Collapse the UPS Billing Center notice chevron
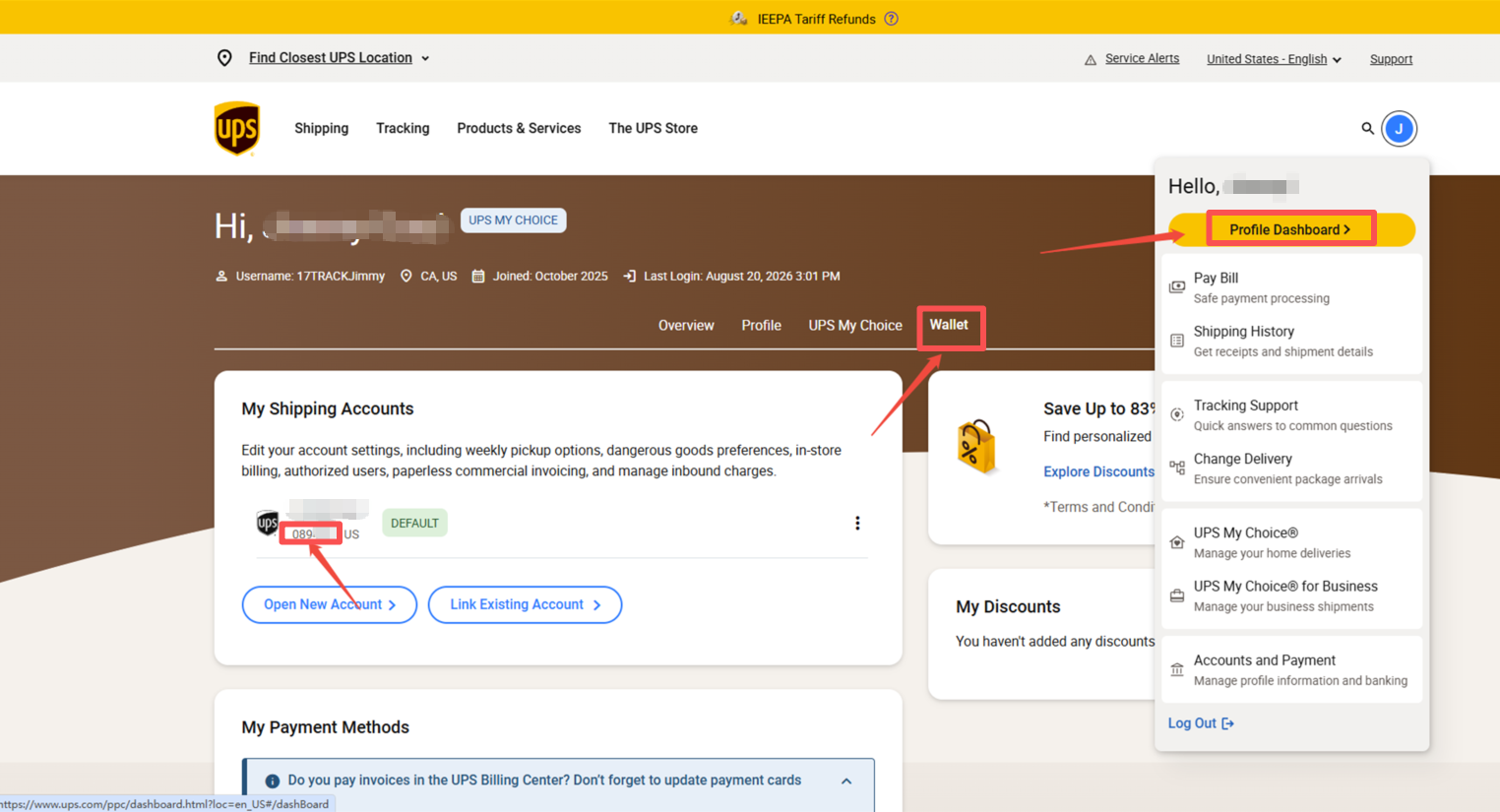The height and width of the screenshot is (812, 1500). [846, 781]
